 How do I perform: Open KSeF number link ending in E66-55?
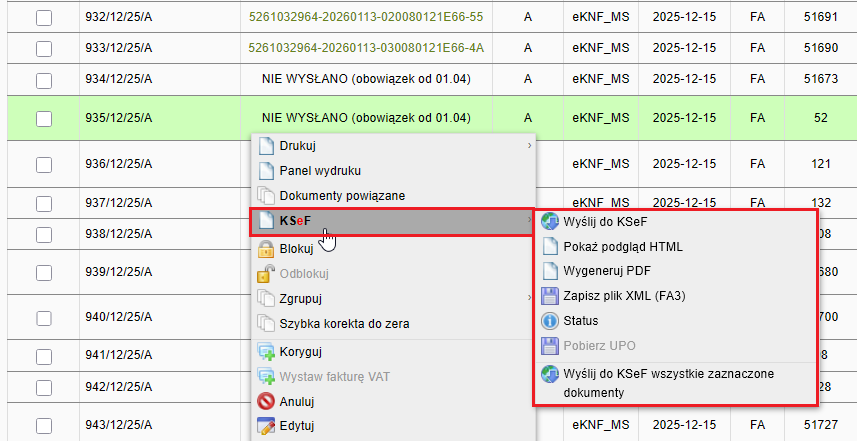365,17
